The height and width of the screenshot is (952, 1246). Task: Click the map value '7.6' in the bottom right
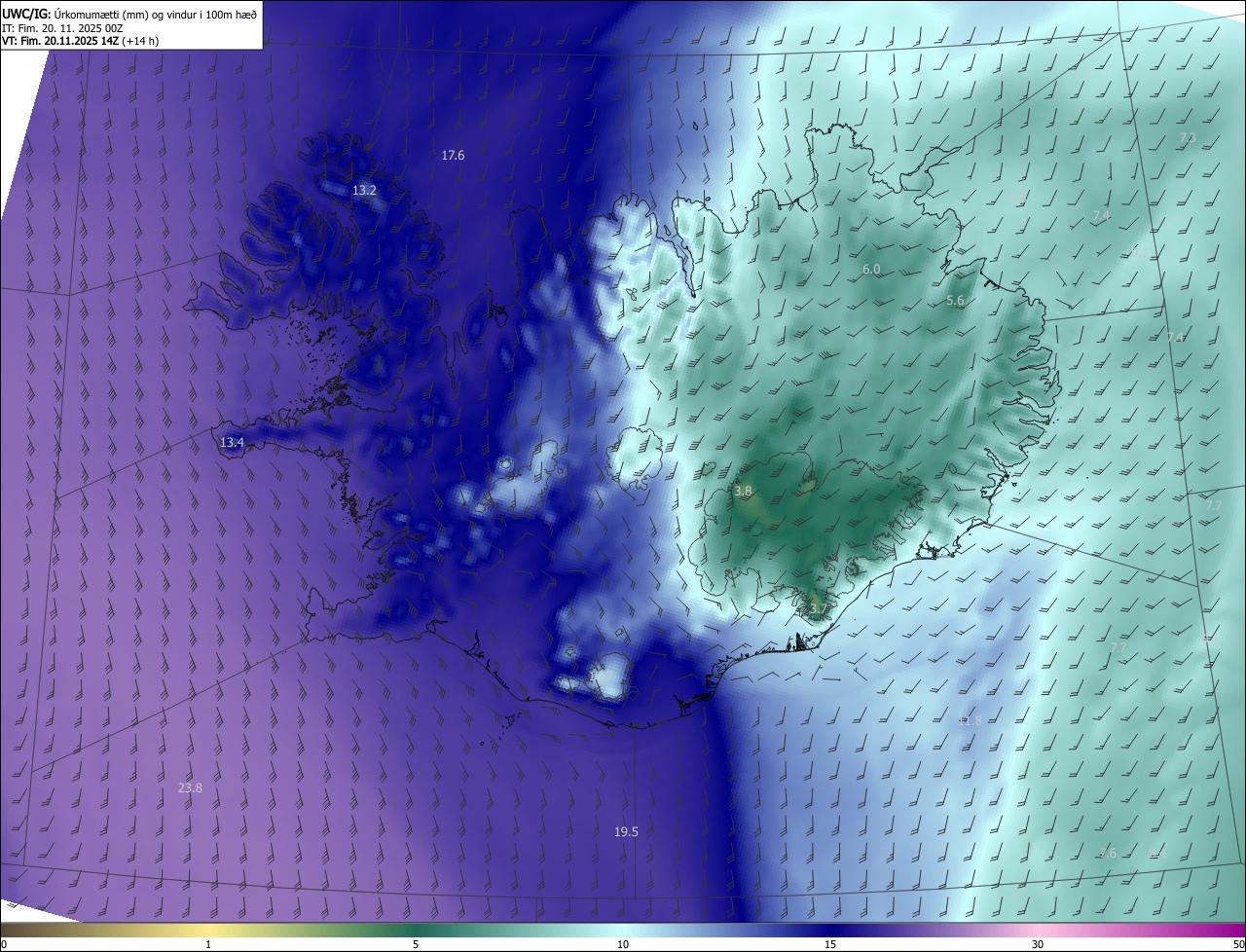coord(1108,854)
